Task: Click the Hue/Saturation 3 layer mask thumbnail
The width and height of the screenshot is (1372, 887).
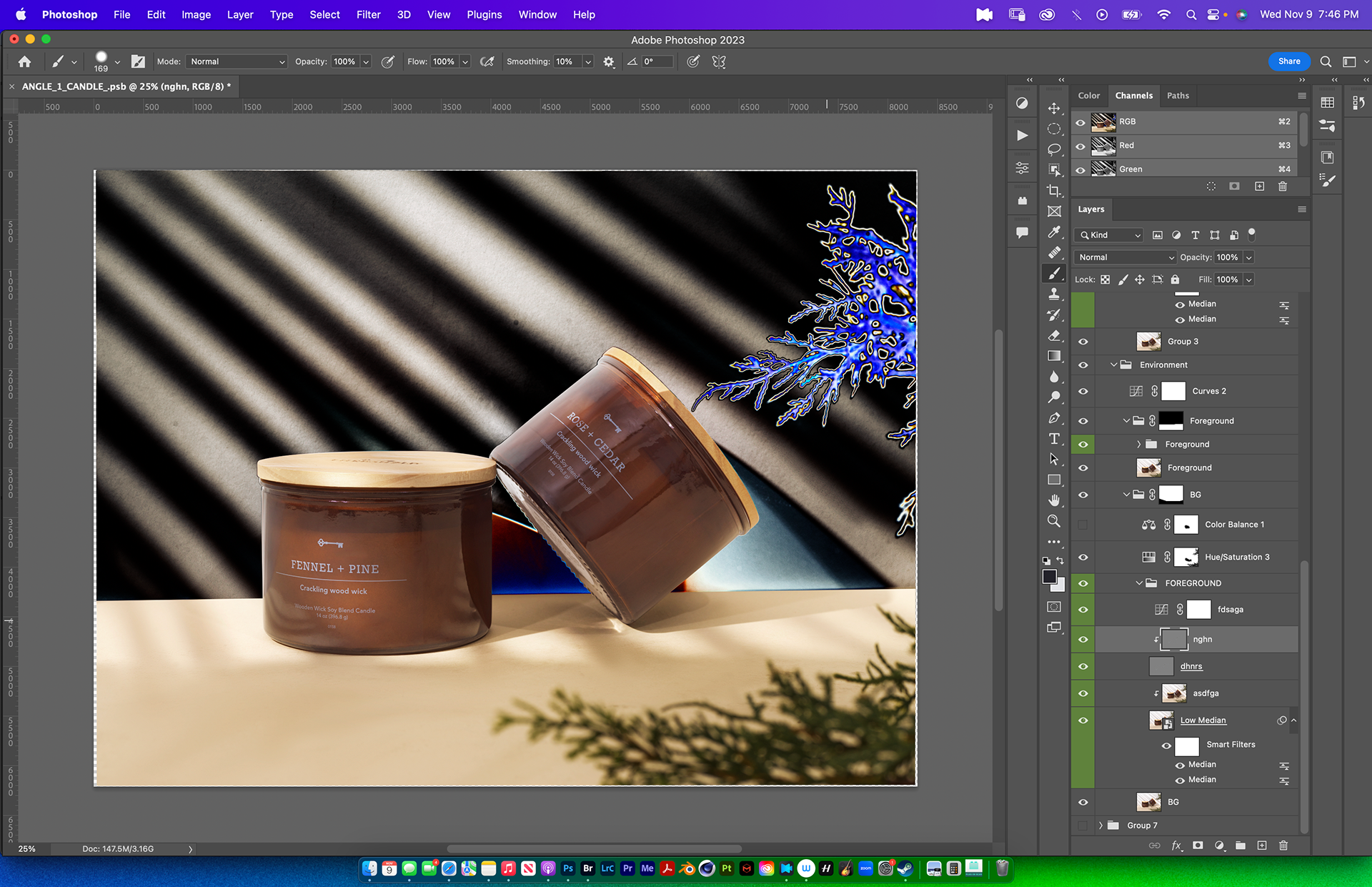Action: [1186, 558]
